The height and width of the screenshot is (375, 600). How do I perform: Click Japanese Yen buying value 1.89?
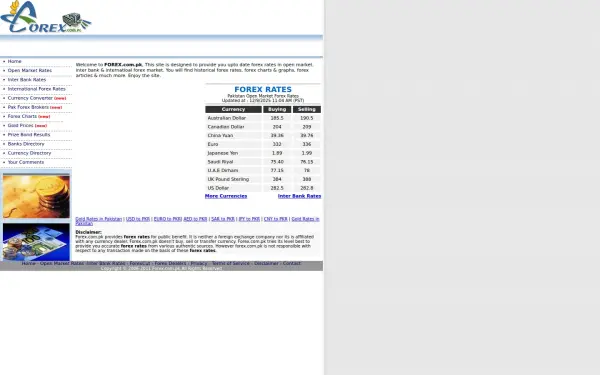point(277,153)
